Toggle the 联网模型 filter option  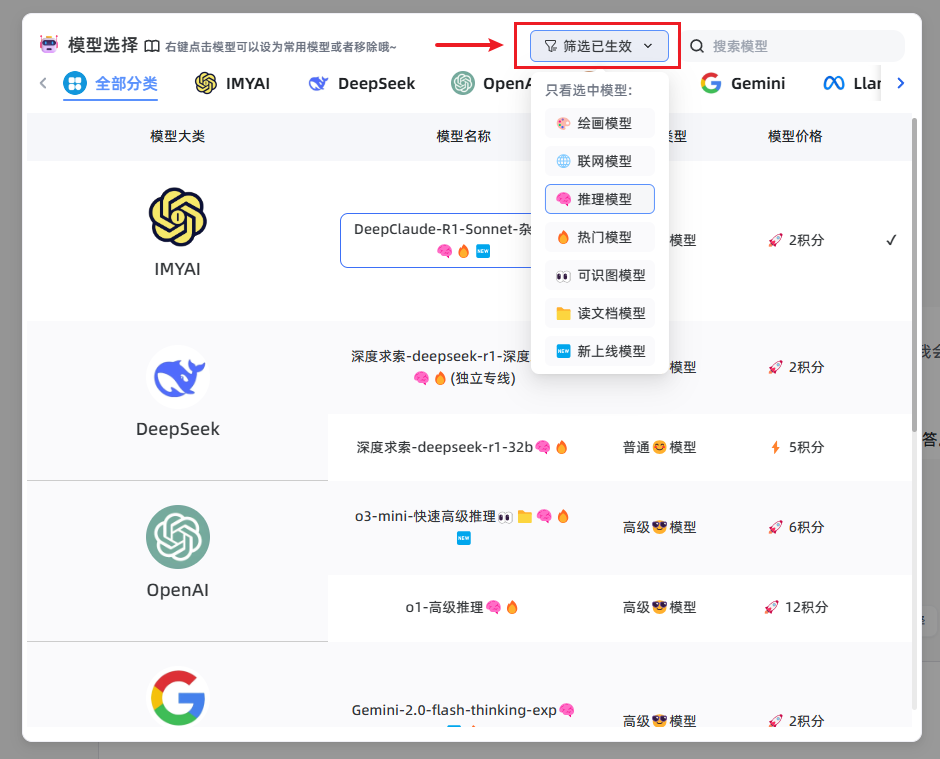[x=599, y=161]
